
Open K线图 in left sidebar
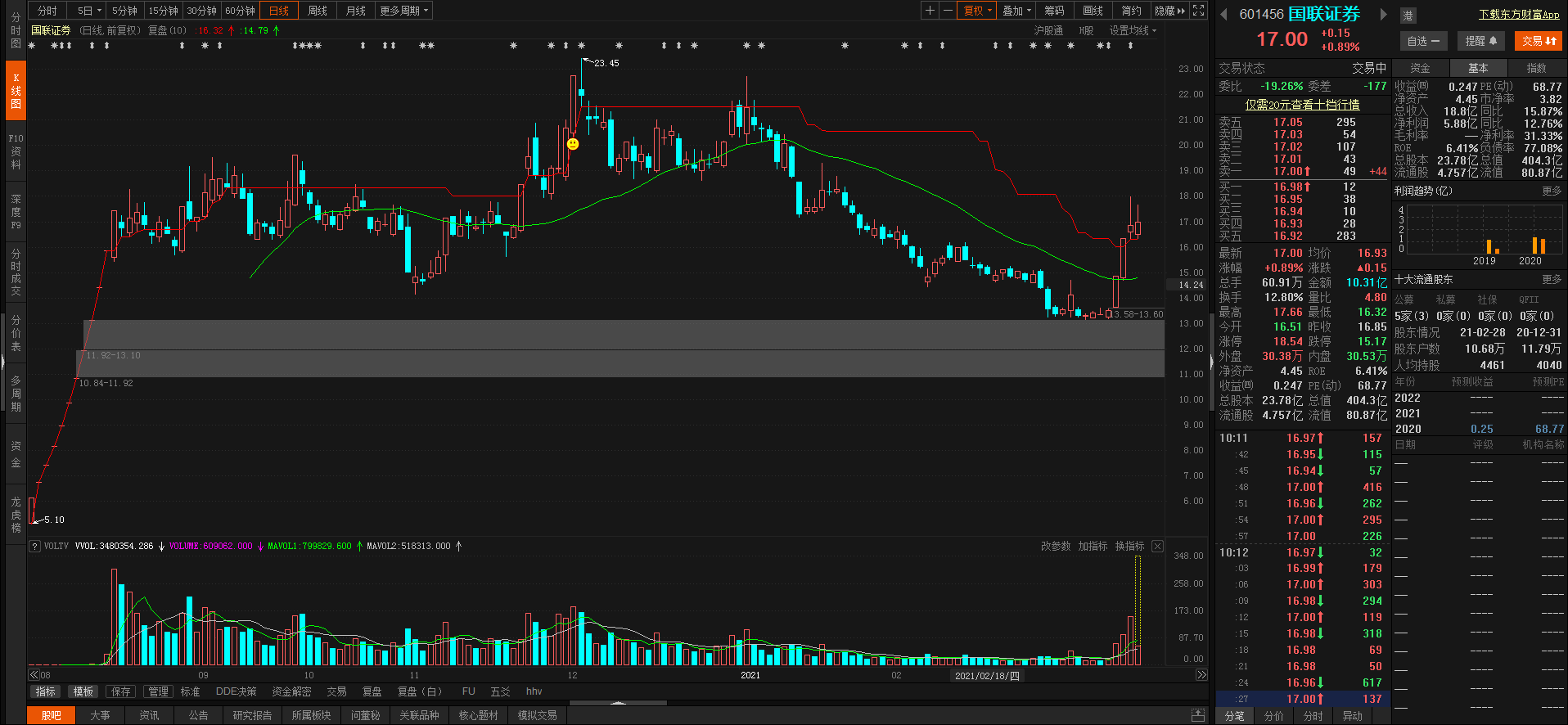(16, 90)
